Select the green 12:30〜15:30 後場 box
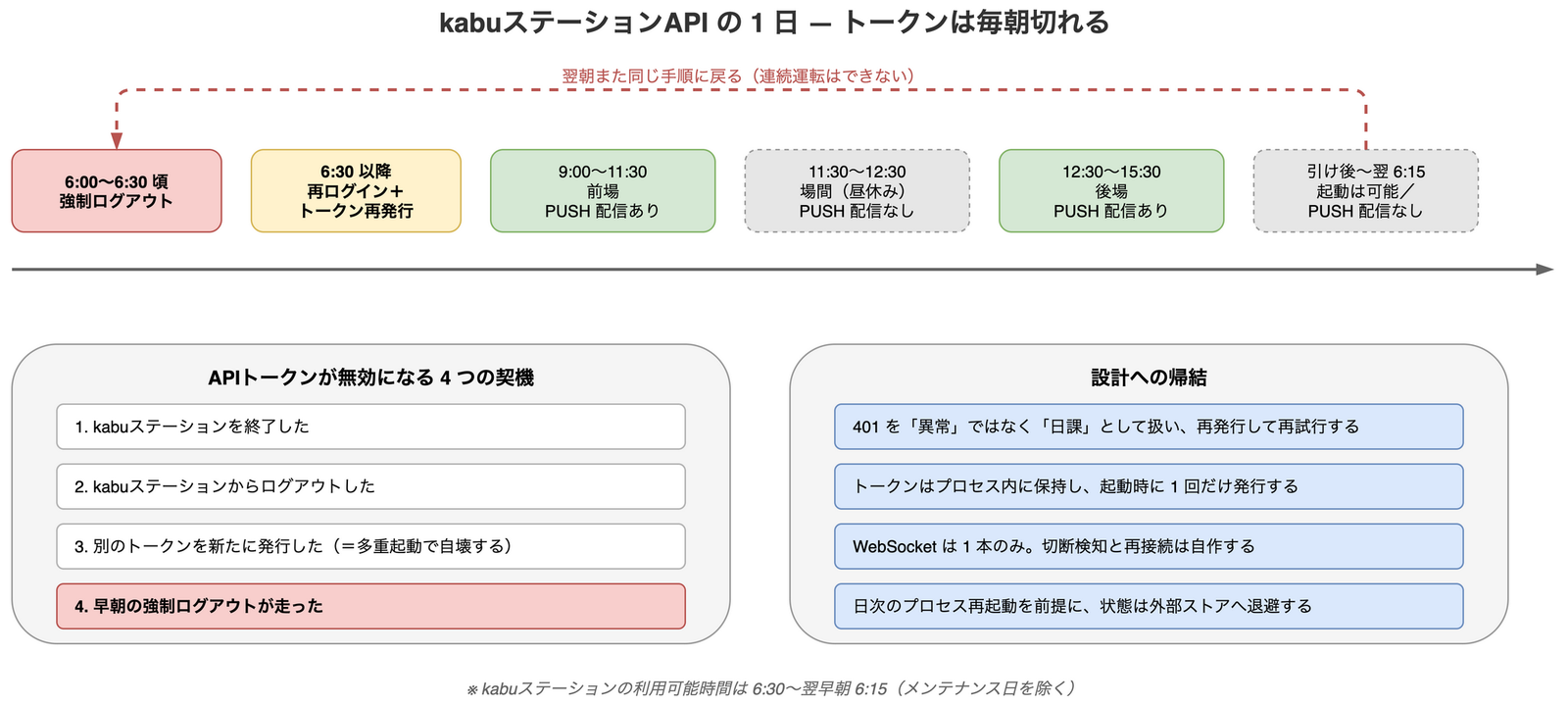The width and height of the screenshot is (1568, 705). coord(1111,191)
